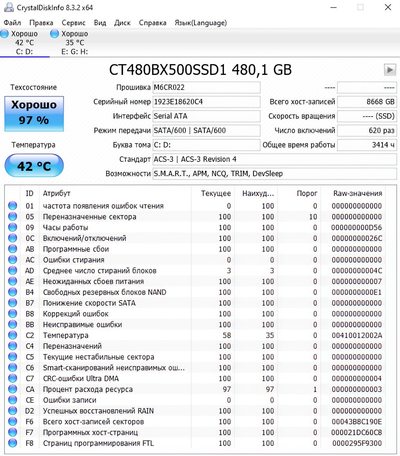Click status orb for attribute F8 FTL pages

click(x=13, y=443)
